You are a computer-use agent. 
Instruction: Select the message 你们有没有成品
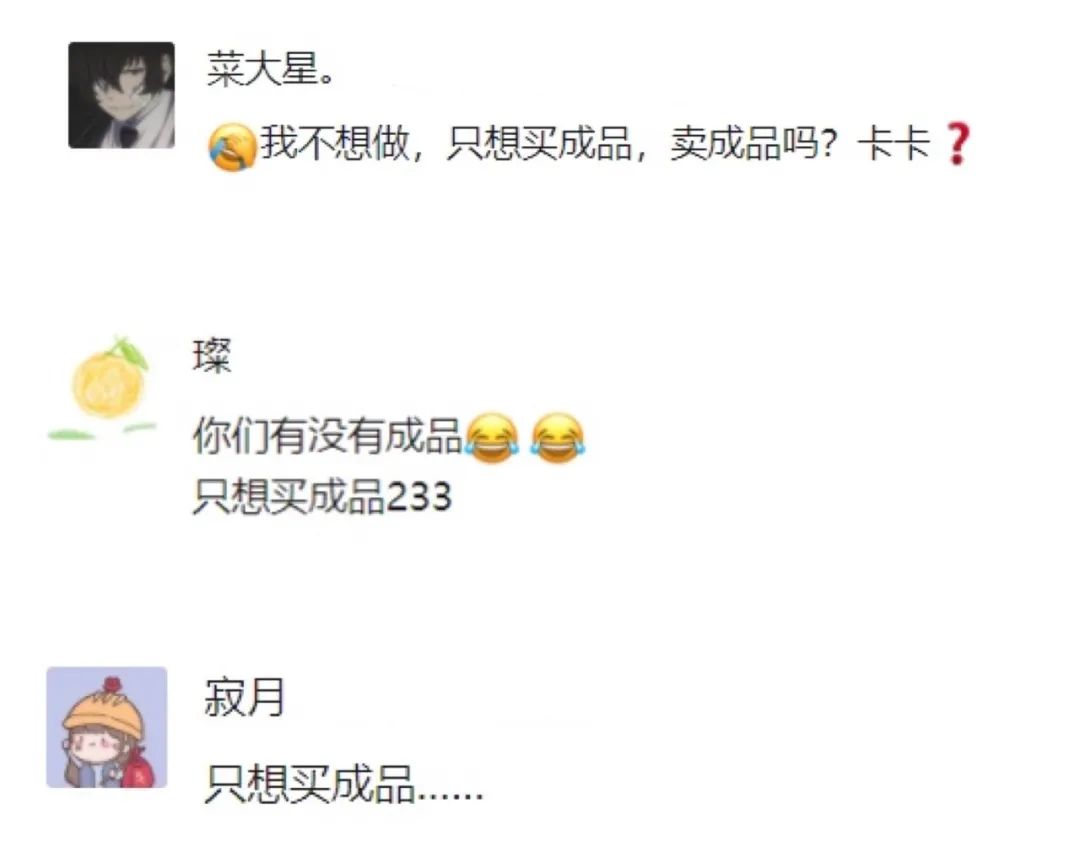[x=327, y=436]
